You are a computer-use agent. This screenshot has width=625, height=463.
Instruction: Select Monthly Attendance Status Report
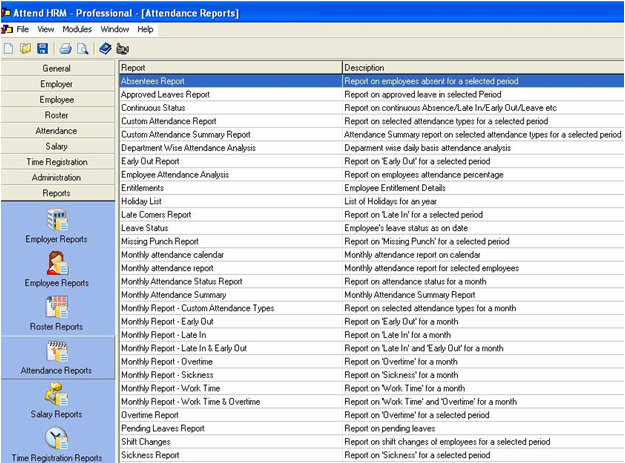[371, 281]
